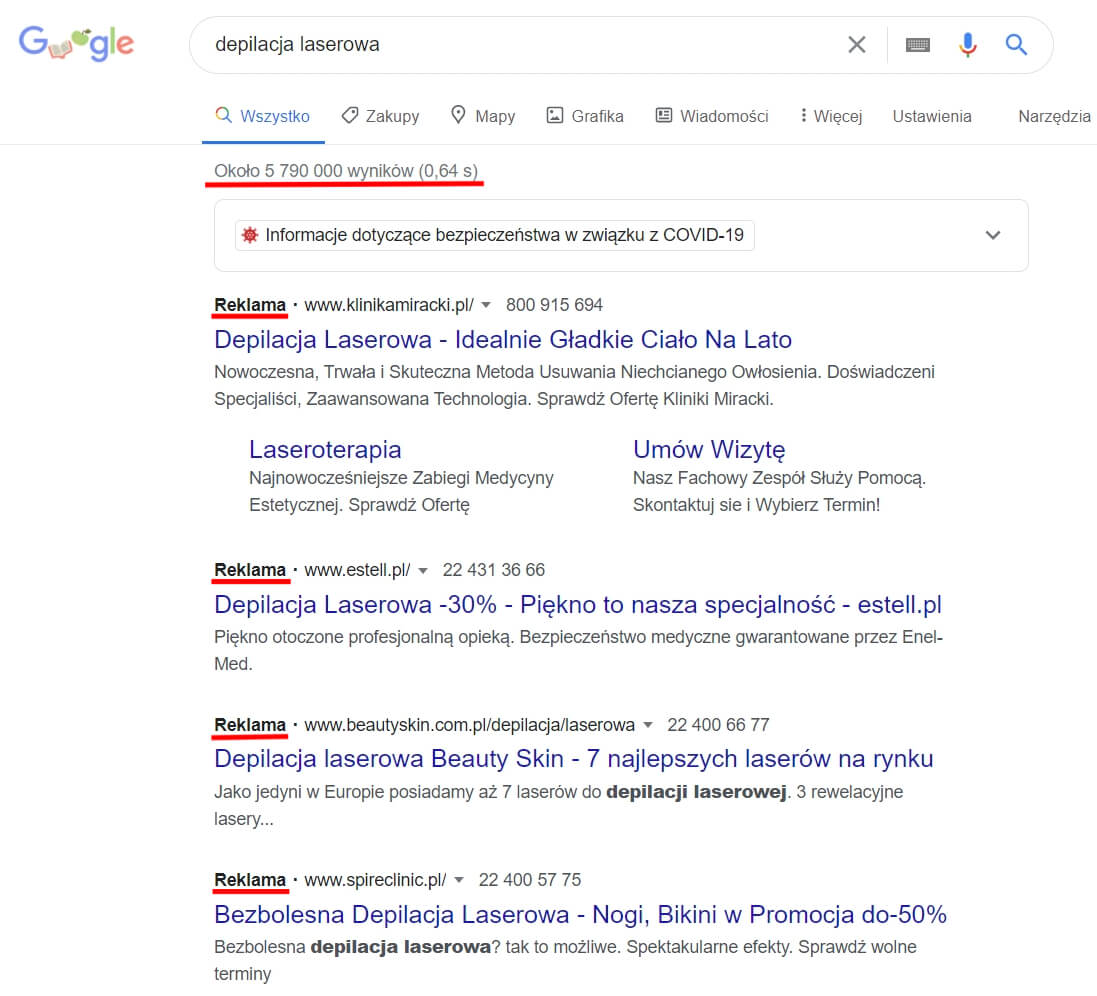1097x996 pixels.
Task: Click the blue magnifier search button
Action: 1016,45
